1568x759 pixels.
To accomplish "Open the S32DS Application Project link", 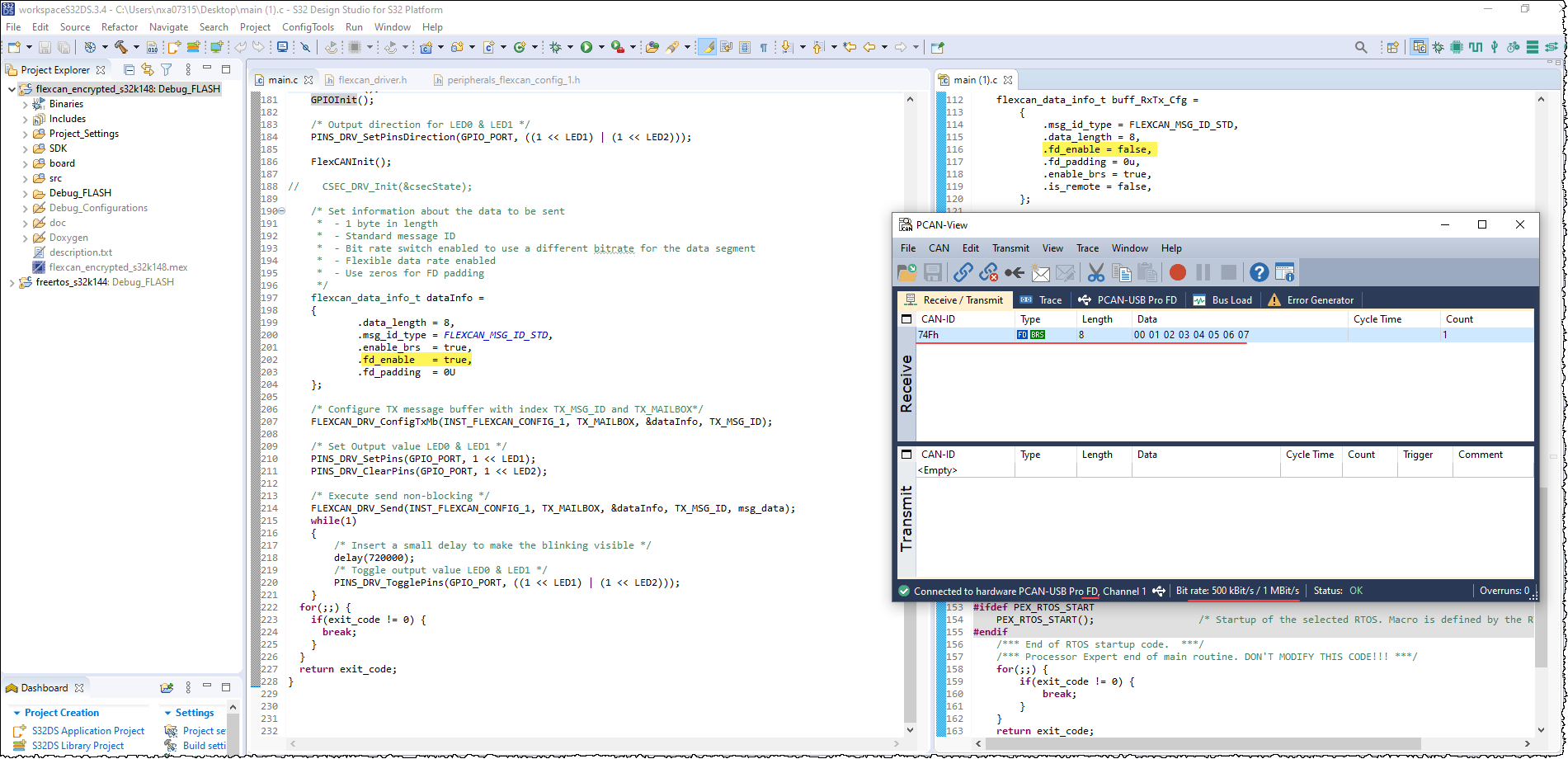I will [87, 731].
